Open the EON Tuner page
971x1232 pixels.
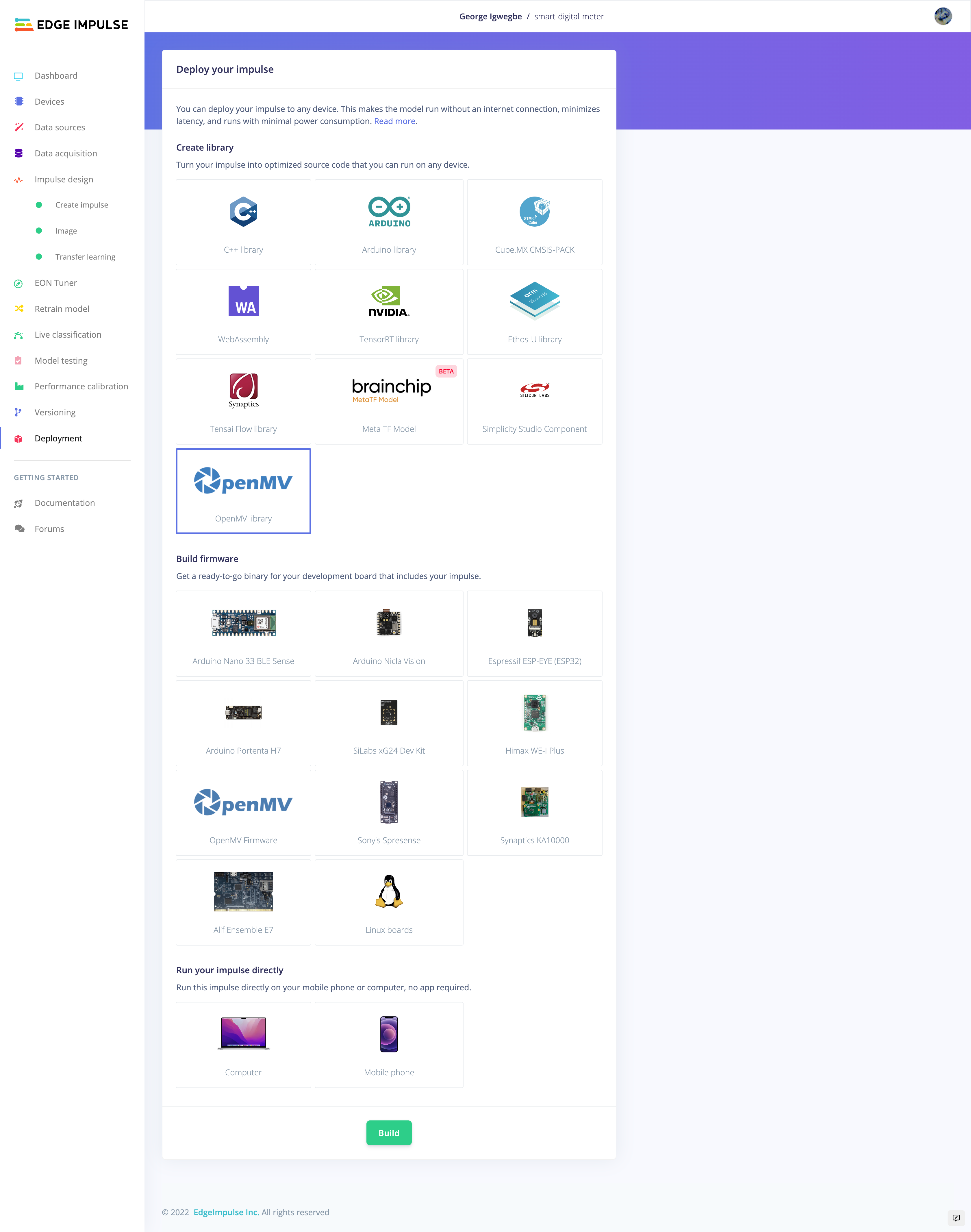[56, 282]
